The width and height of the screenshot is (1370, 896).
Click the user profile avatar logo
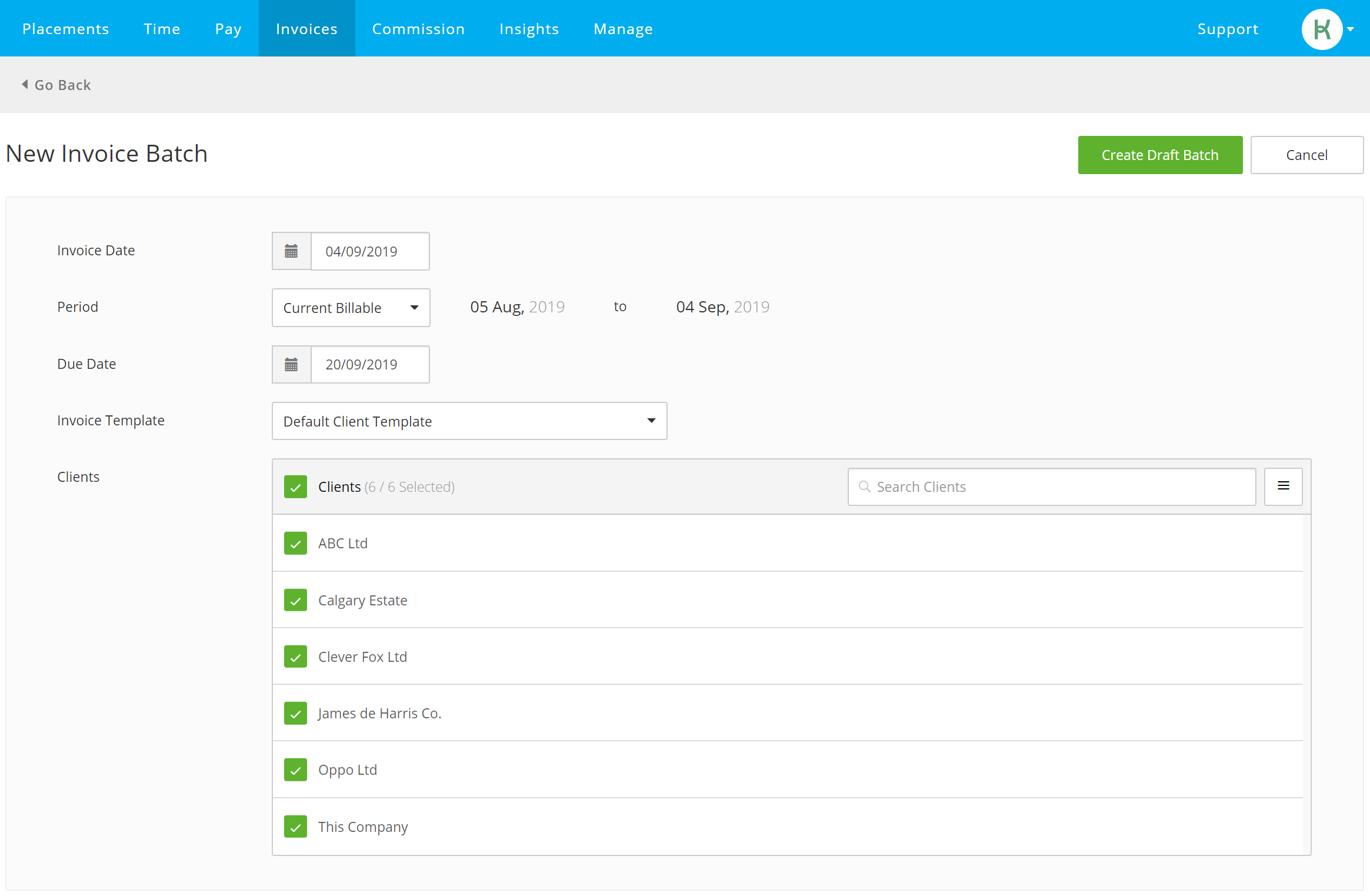(x=1322, y=29)
